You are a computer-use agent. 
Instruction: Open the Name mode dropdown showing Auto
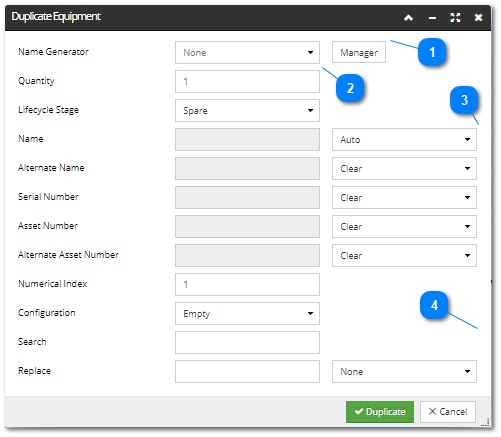pyautogui.click(x=404, y=139)
